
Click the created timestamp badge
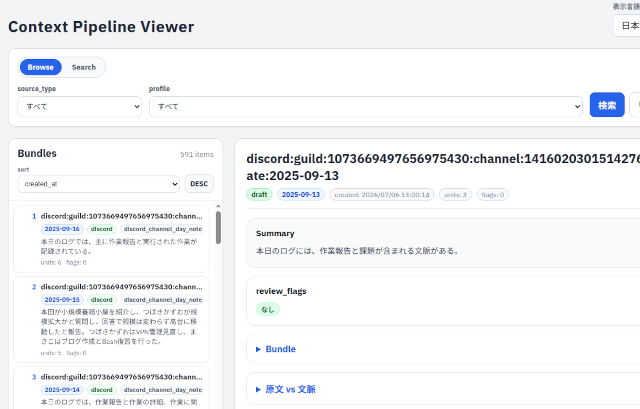[382, 195]
